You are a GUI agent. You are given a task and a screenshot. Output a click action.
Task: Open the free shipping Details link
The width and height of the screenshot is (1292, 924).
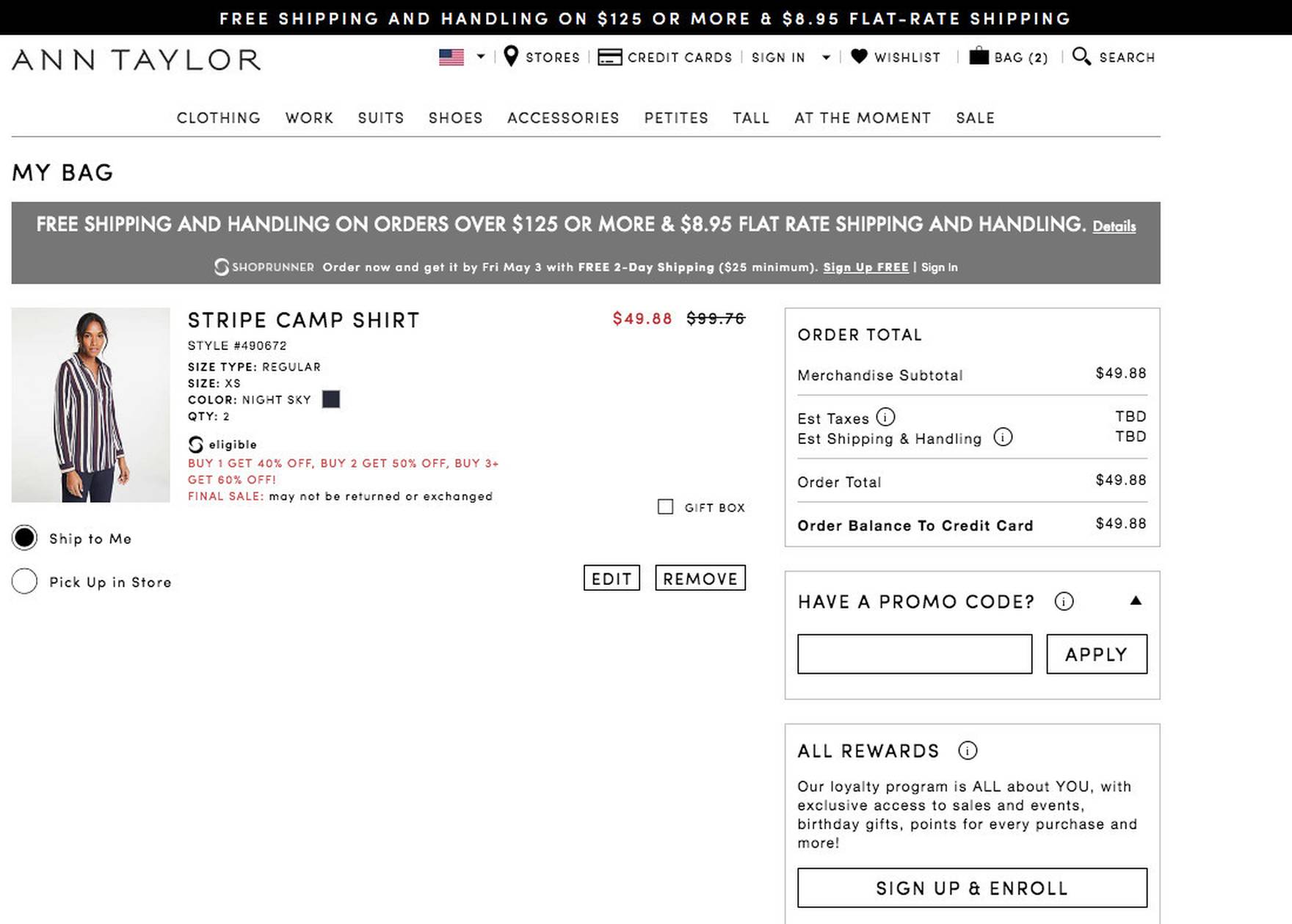(1114, 227)
